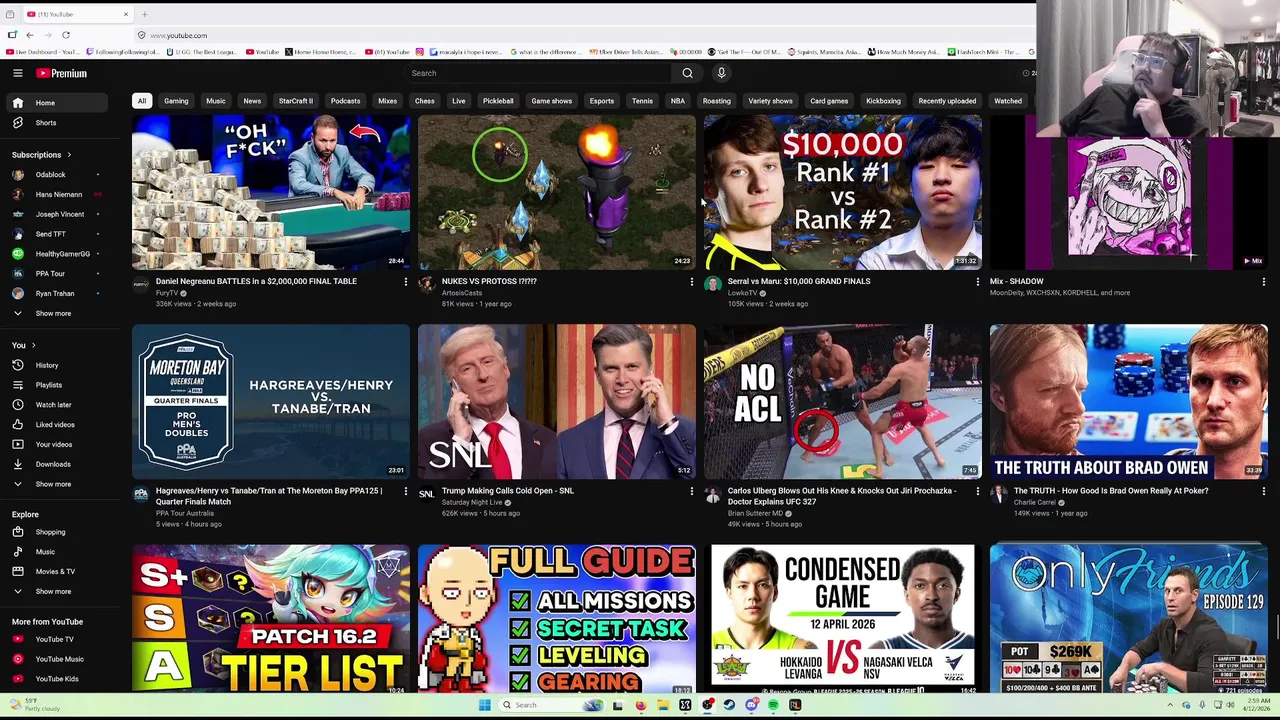Click the YouTube search input field
The image size is (1280, 720).
point(539,73)
